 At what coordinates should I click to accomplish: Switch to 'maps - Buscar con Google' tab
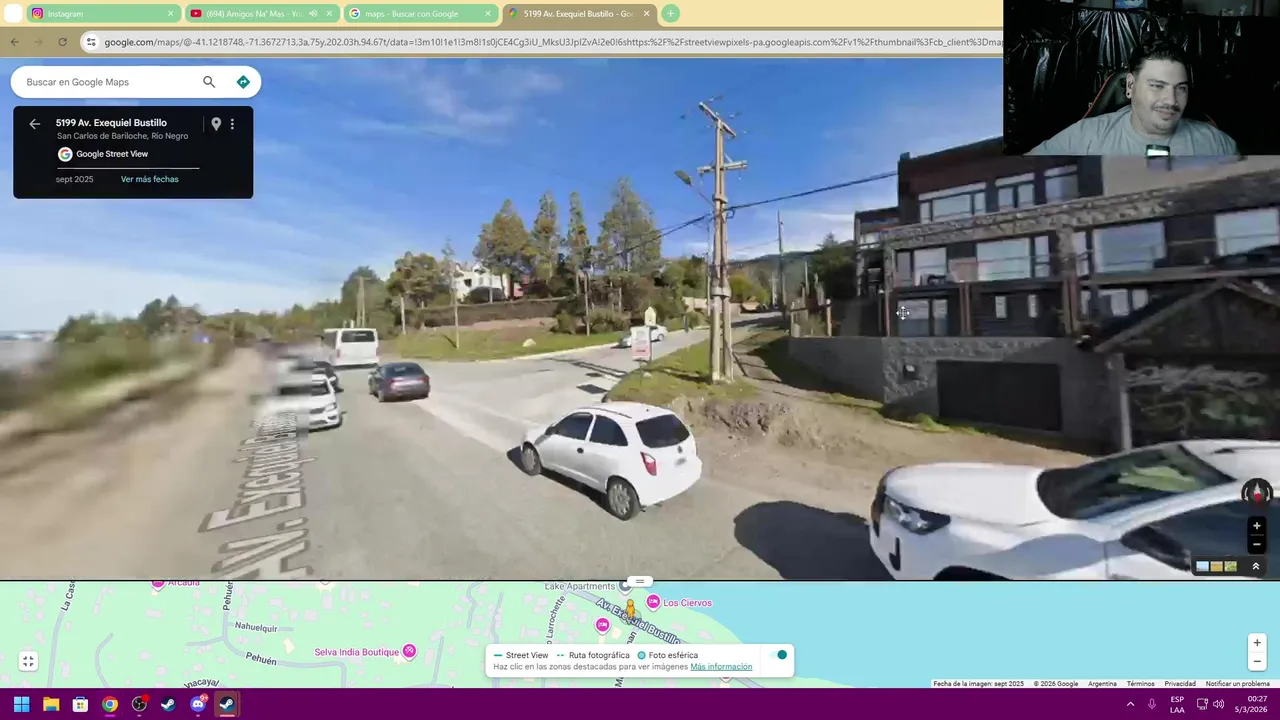(420, 14)
